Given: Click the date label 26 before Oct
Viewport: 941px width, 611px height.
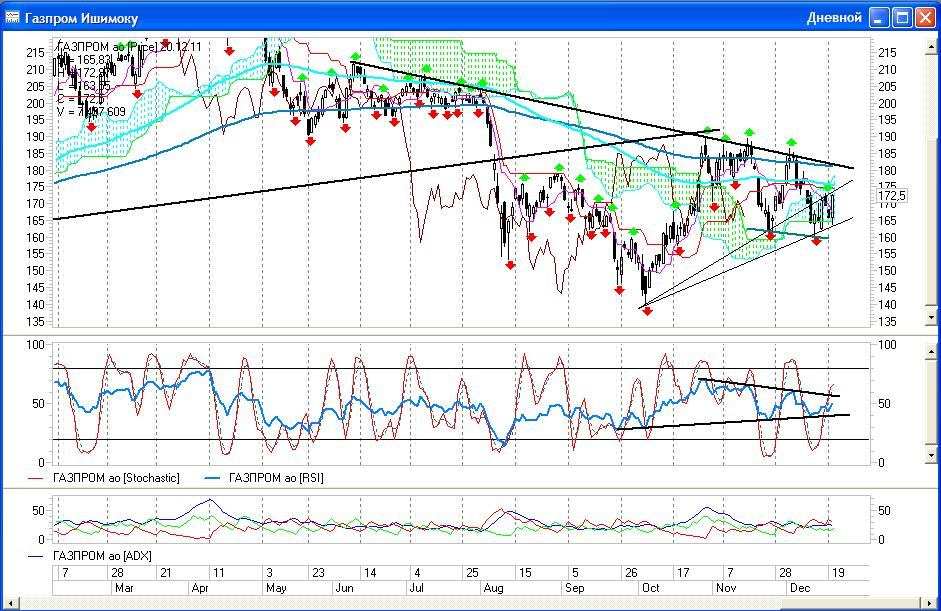Looking at the screenshot, I should tap(631, 573).
